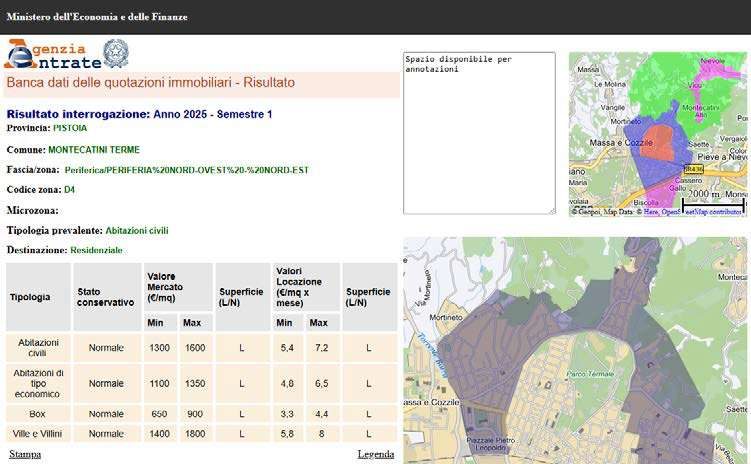Click the Parco Termale label on large map

[590, 374]
